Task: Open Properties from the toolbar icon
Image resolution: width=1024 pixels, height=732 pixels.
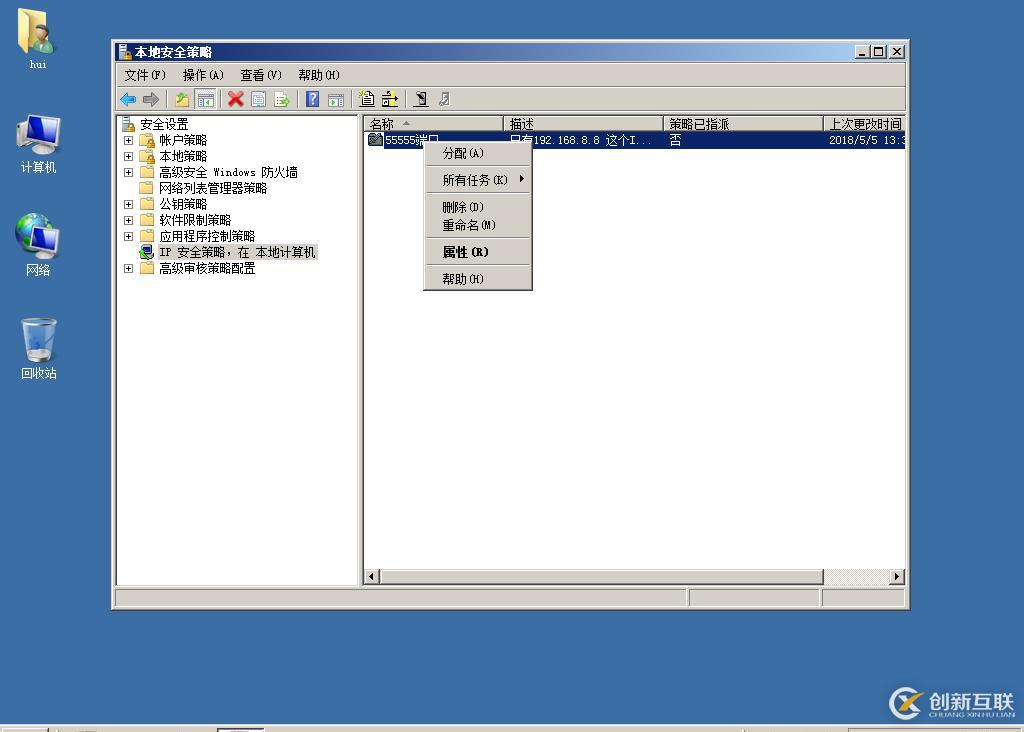Action: pyautogui.click(x=259, y=99)
